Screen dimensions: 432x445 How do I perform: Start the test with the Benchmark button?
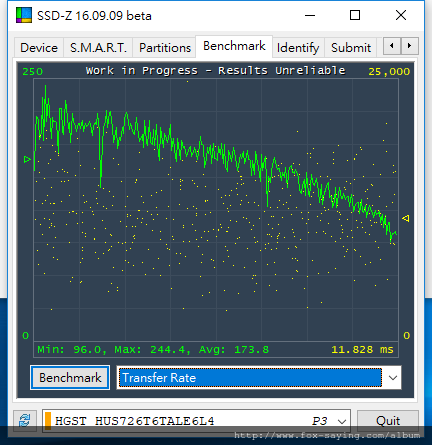[x=70, y=378]
